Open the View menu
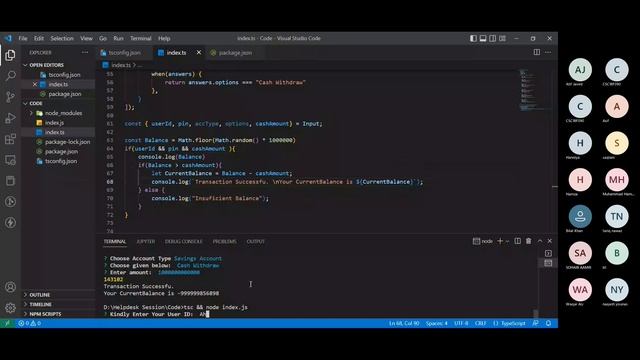640x360 pixels. click(x=86, y=38)
